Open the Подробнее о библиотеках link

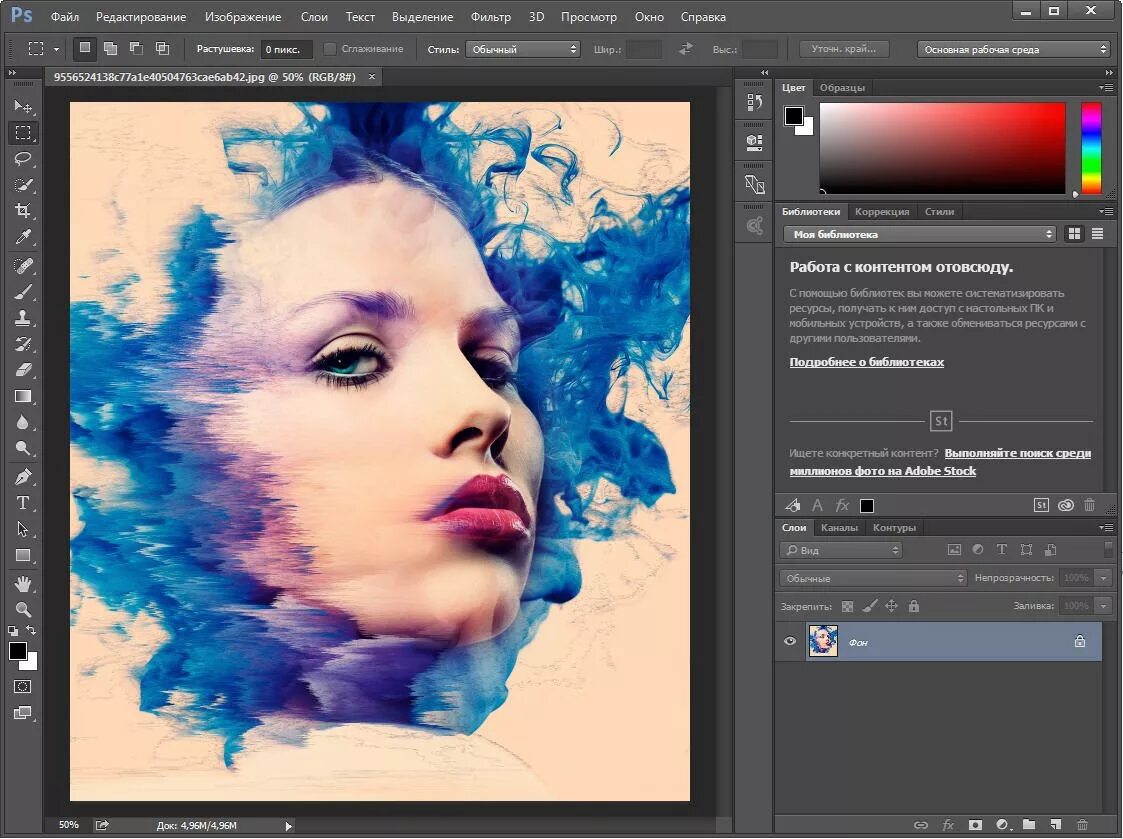tap(866, 362)
